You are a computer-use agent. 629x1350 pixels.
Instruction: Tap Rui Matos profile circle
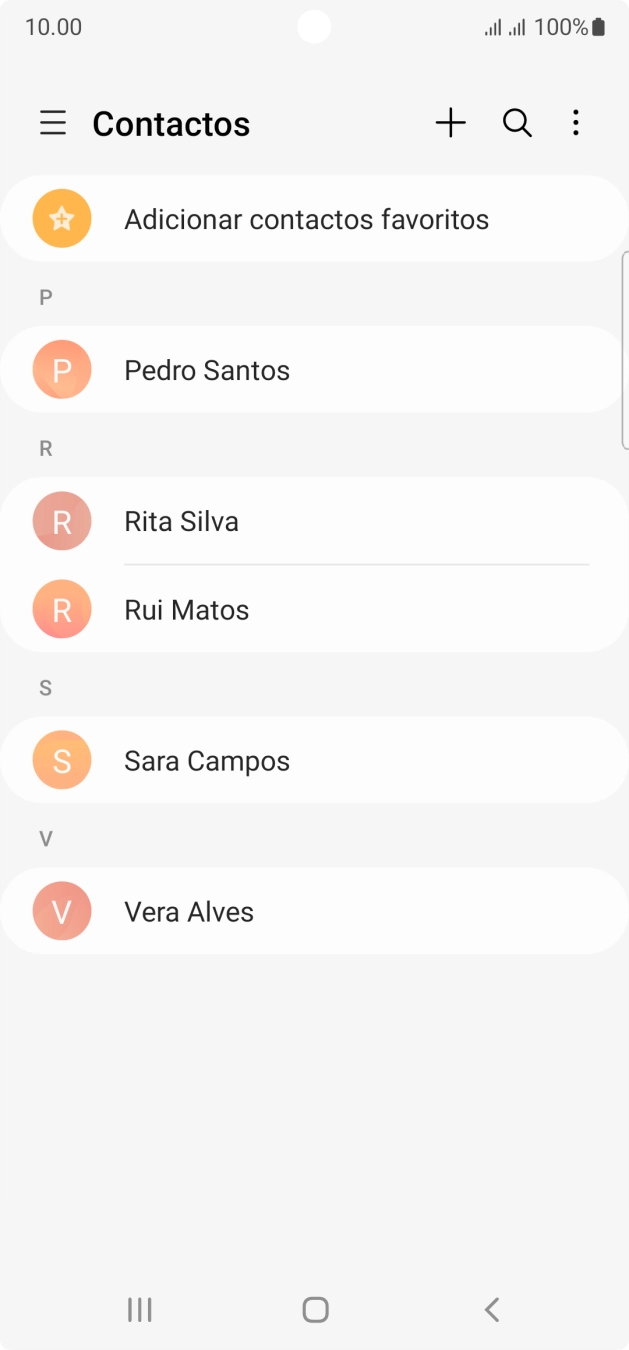click(61, 609)
